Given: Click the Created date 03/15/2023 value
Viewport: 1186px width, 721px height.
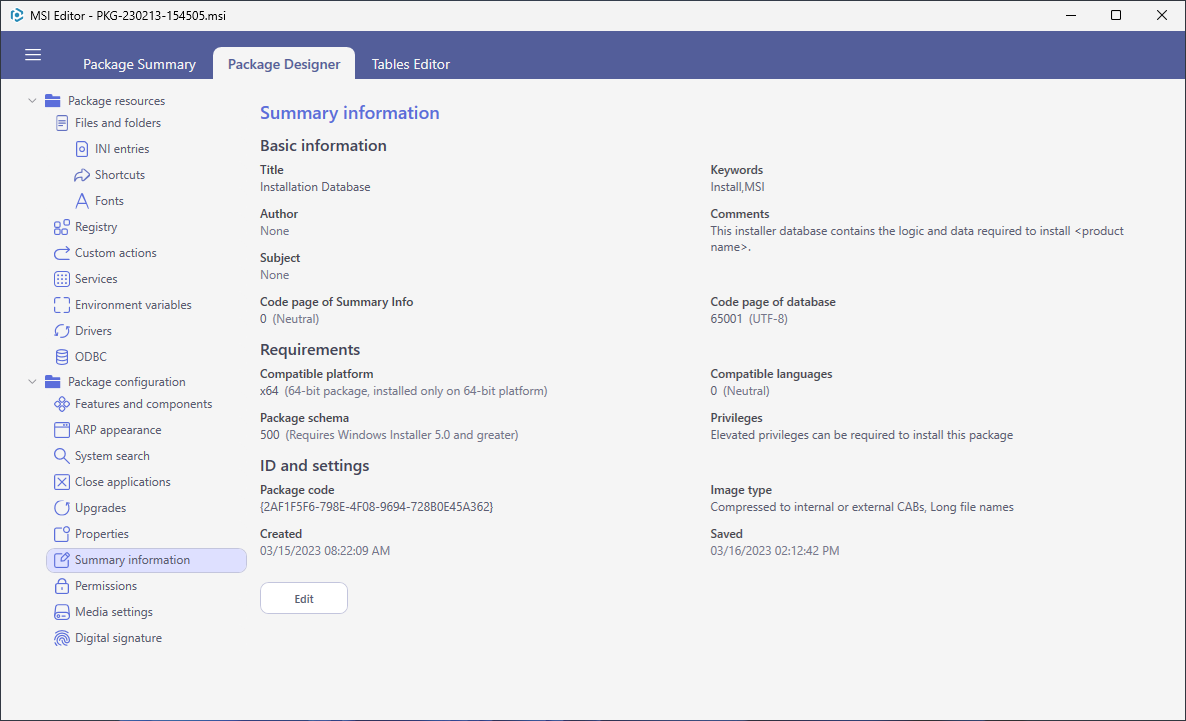Looking at the screenshot, I should tap(325, 551).
